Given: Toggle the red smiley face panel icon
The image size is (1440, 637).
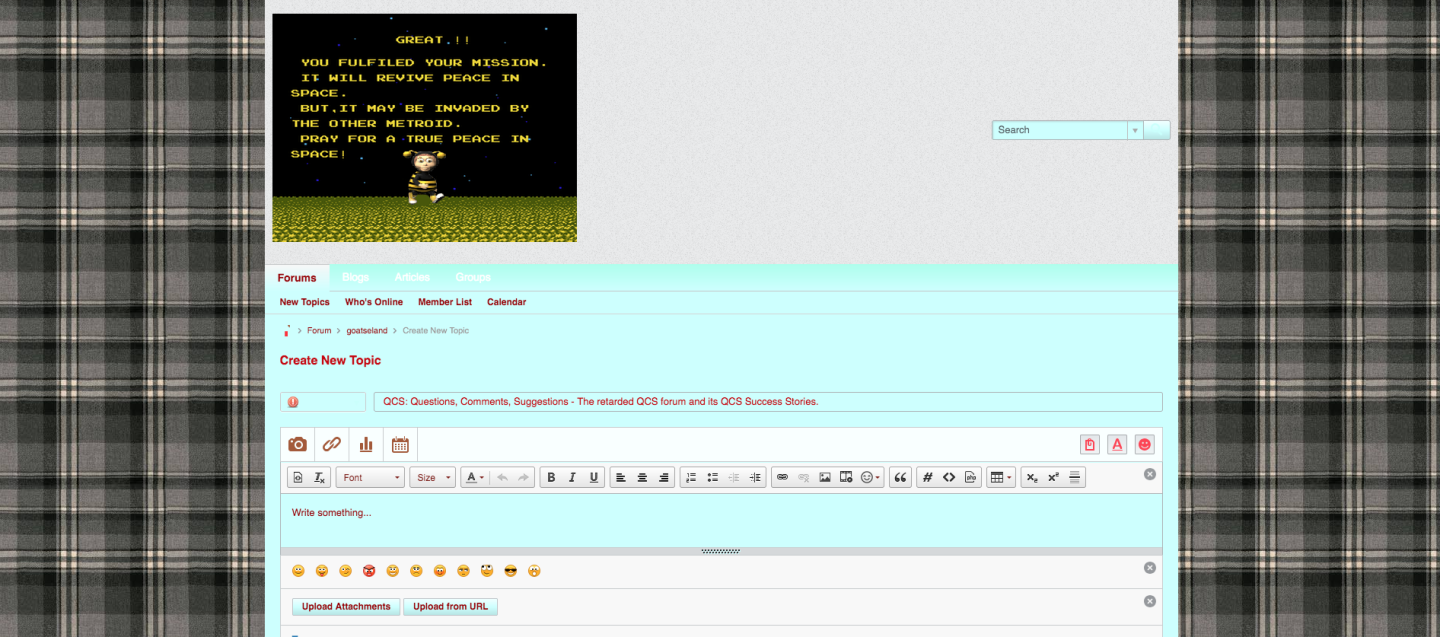Looking at the screenshot, I should (x=1144, y=445).
